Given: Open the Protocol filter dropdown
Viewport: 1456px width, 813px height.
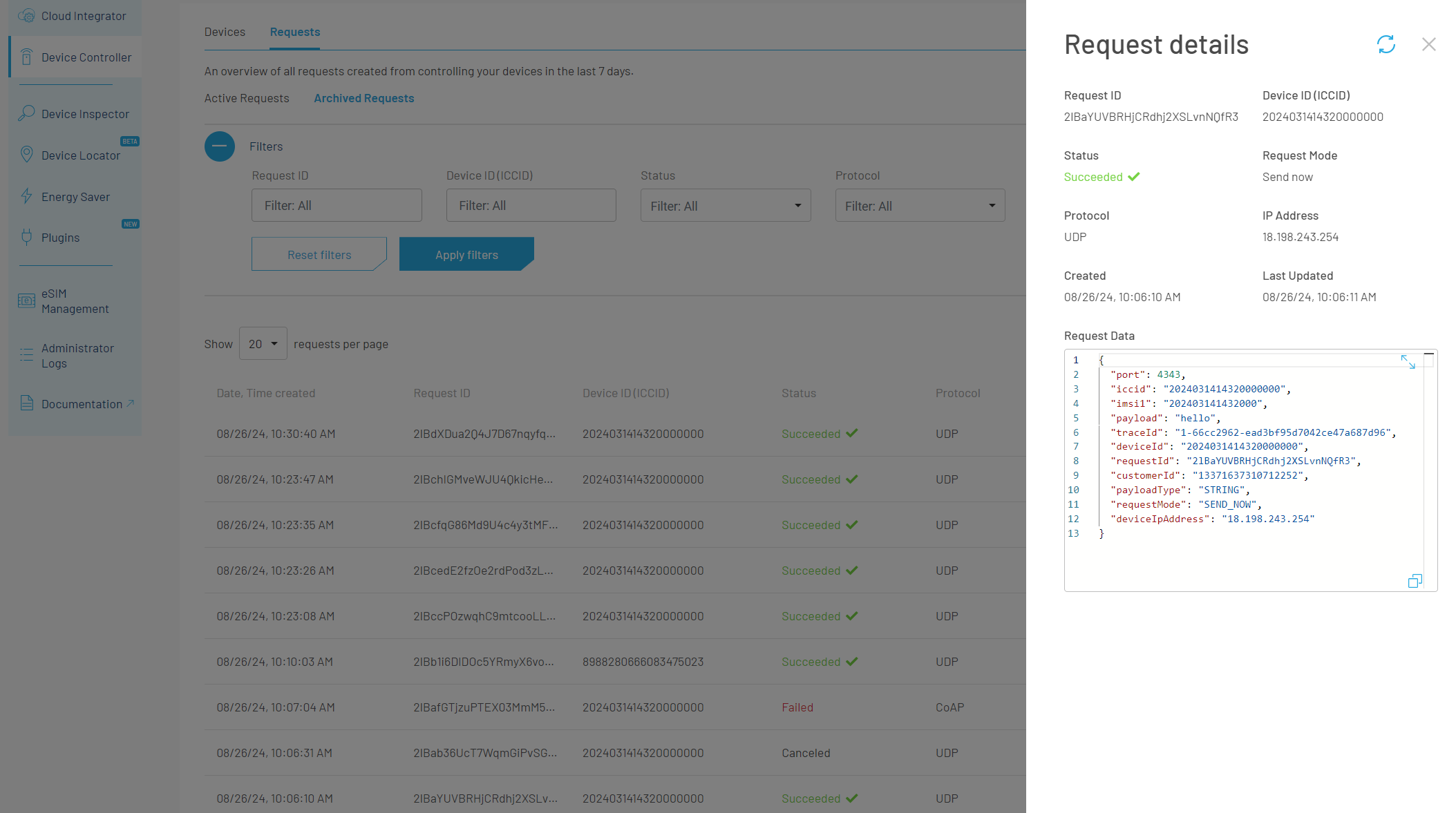Looking at the screenshot, I should tap(919, 206).
